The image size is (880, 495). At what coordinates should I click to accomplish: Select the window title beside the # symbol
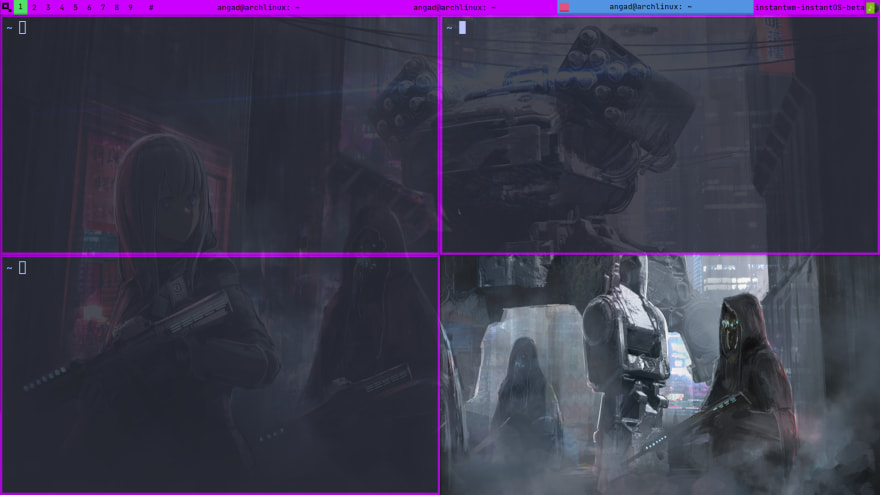(x=259, y=7)
